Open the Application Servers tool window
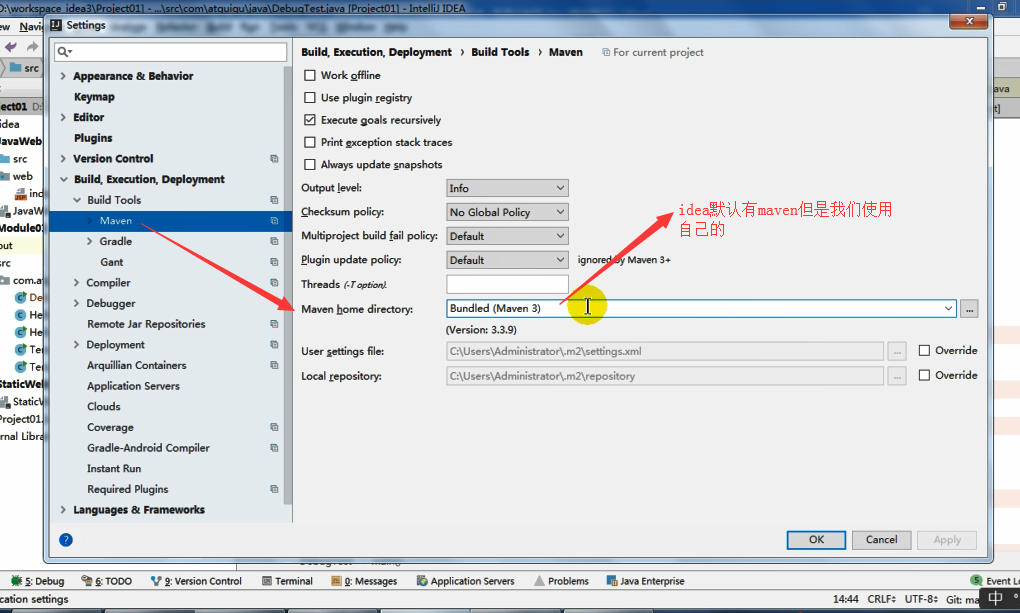This screenshot has width=1020, height=613. pos(465,581)
